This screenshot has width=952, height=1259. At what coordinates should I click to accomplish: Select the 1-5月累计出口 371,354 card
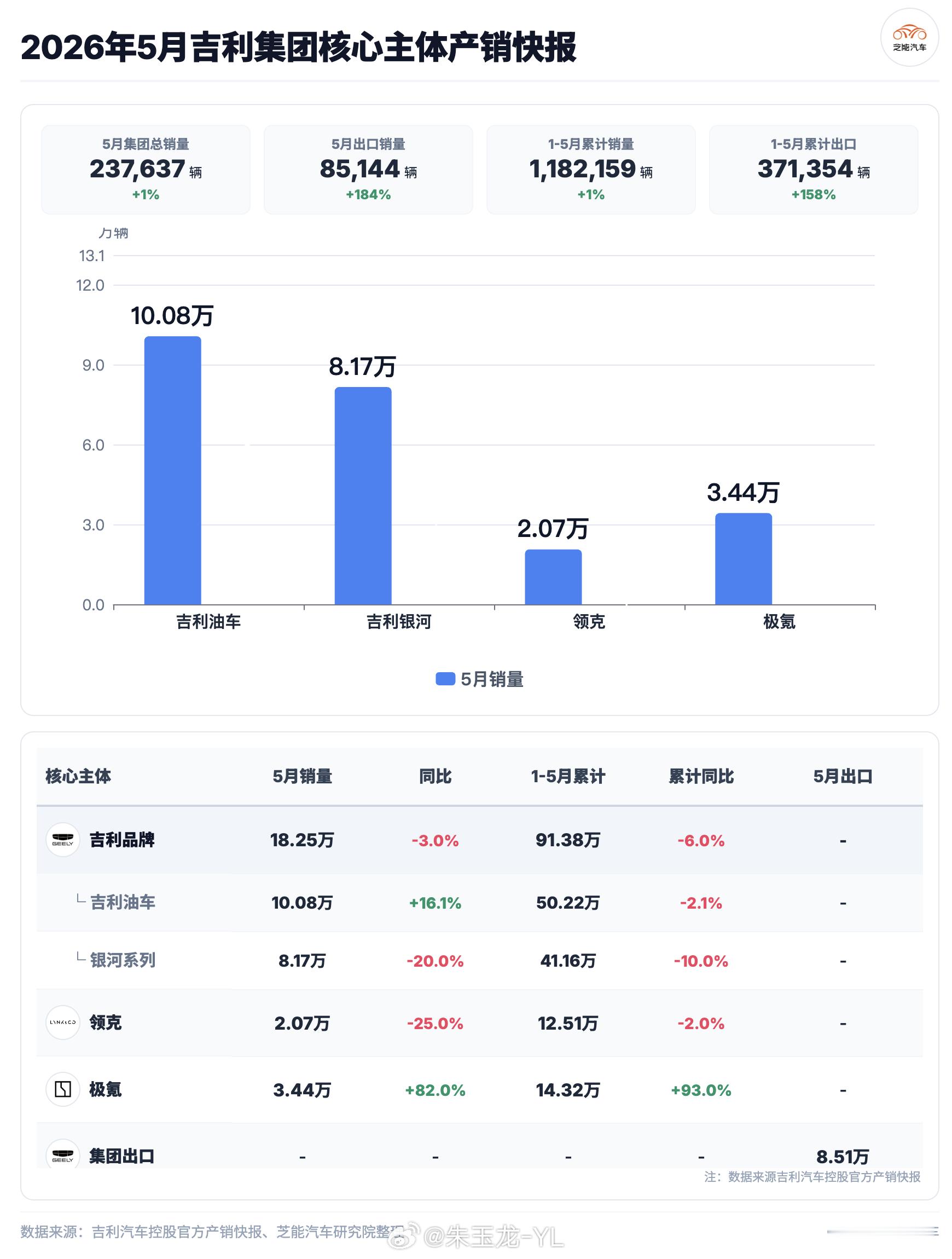(813, 170)
